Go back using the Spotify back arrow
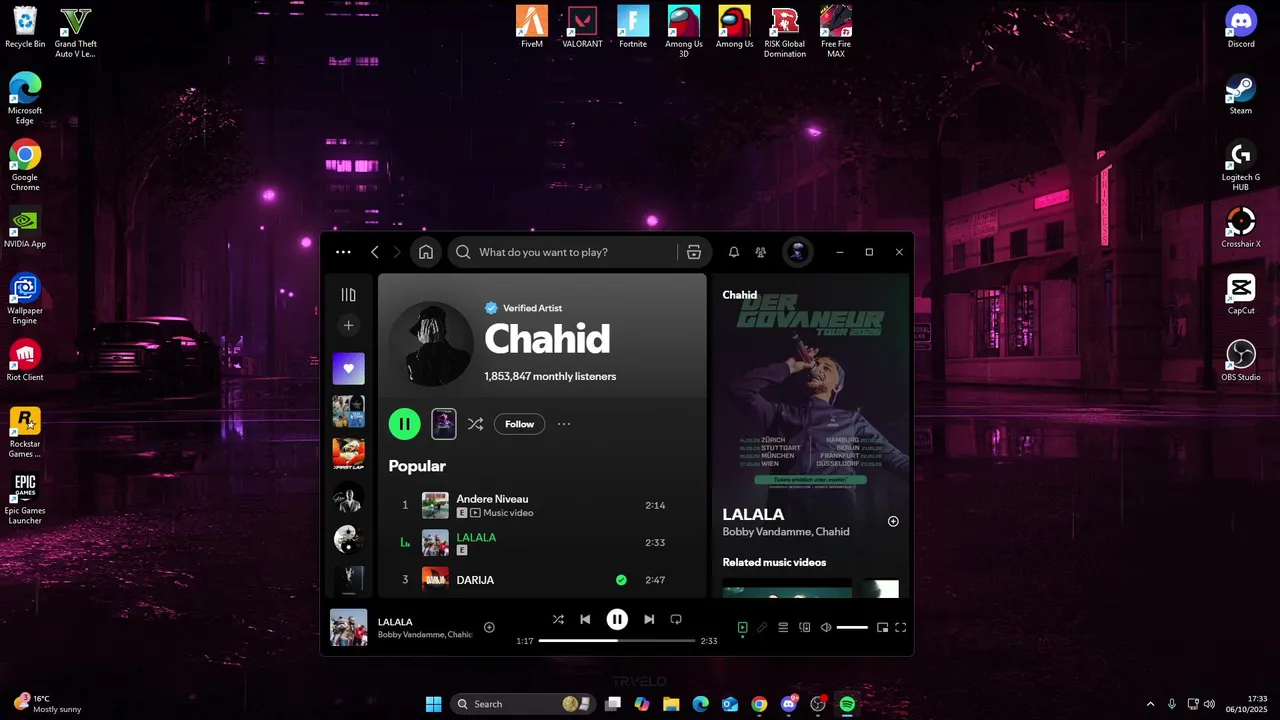The image size is (1280, 720). tap(375, 252)
